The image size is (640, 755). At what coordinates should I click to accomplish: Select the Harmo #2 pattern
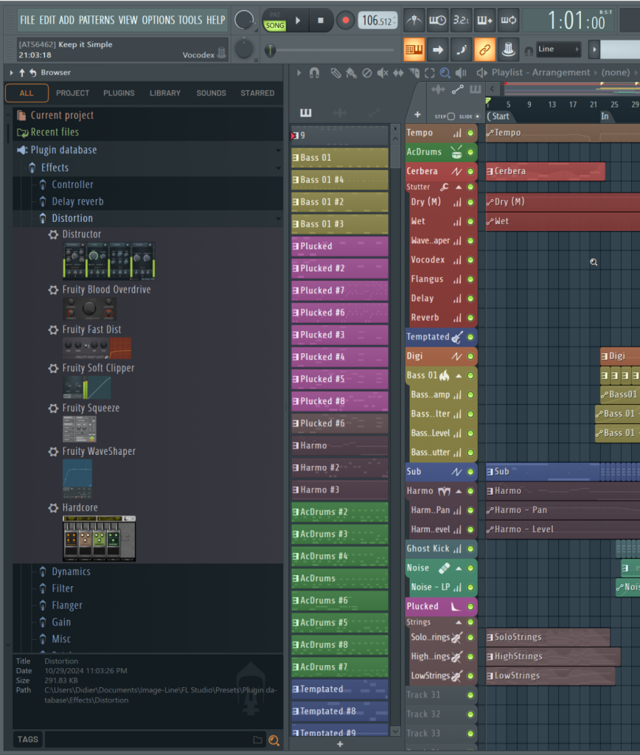(340, 468)
